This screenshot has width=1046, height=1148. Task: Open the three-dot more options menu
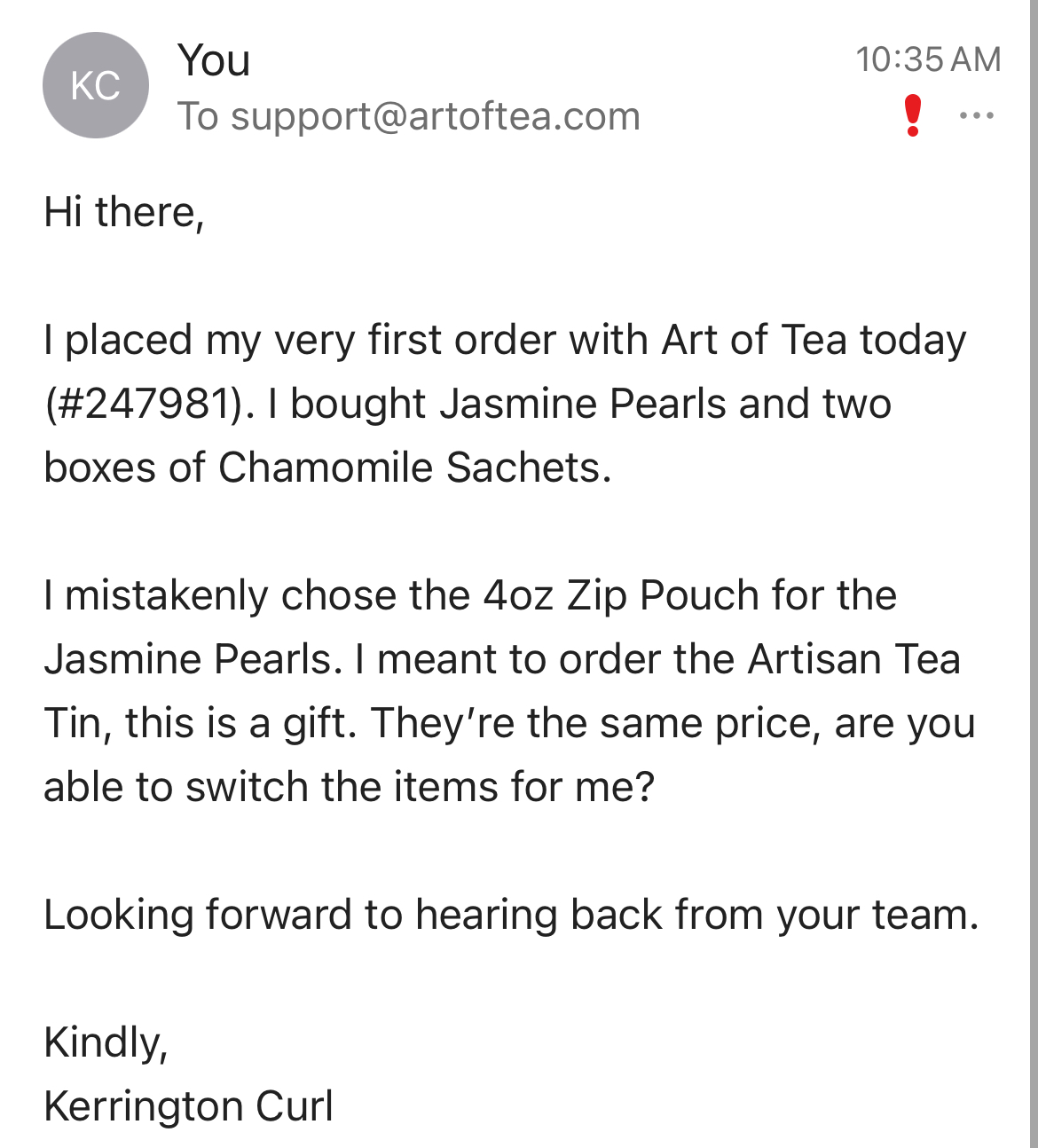pos(976,116)
